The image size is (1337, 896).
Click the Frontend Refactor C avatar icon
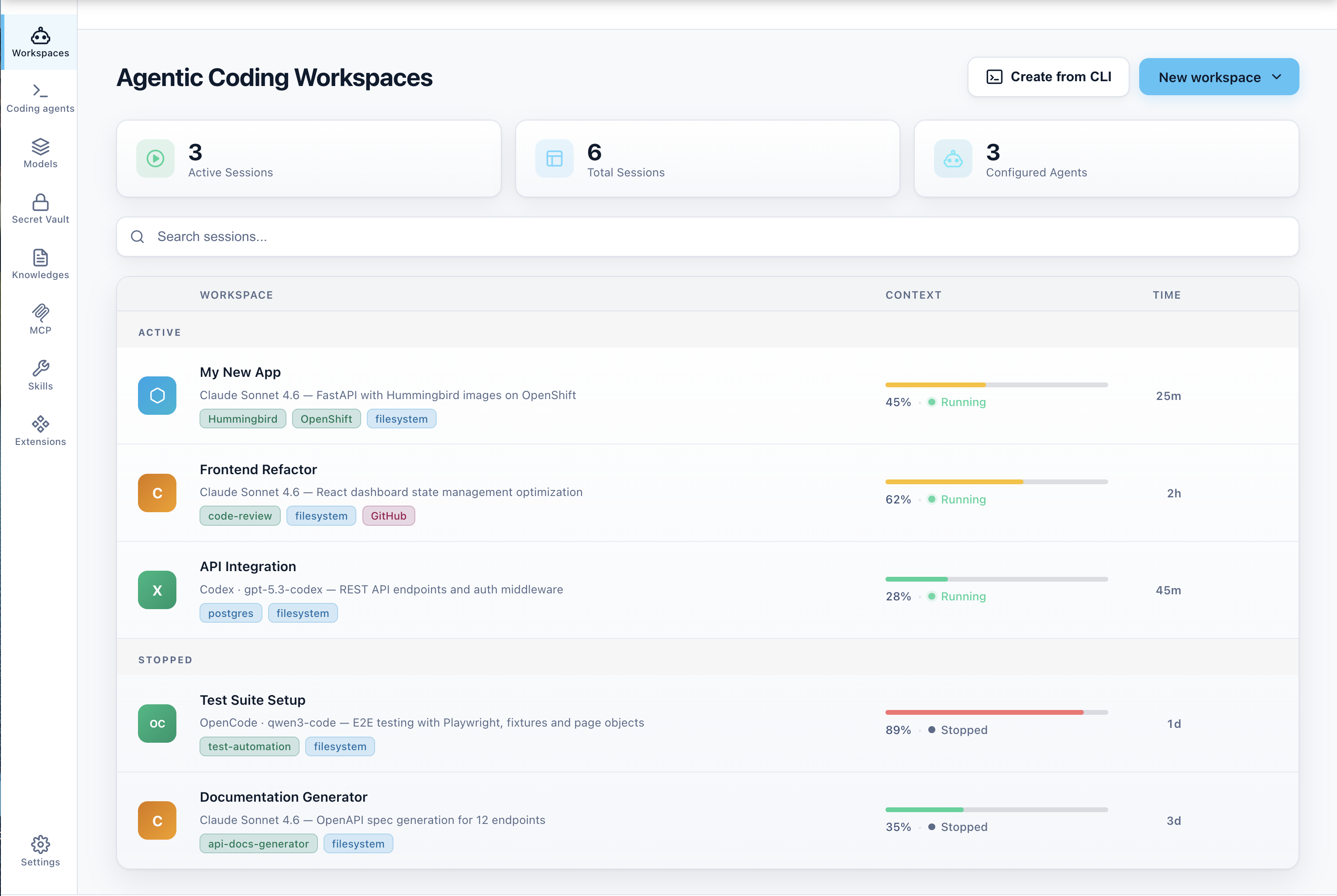157,493
